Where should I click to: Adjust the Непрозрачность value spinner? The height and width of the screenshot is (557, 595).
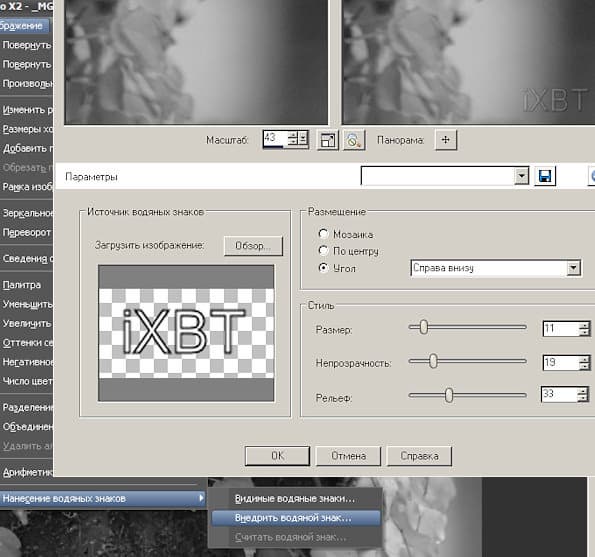(x=584, y=362)
